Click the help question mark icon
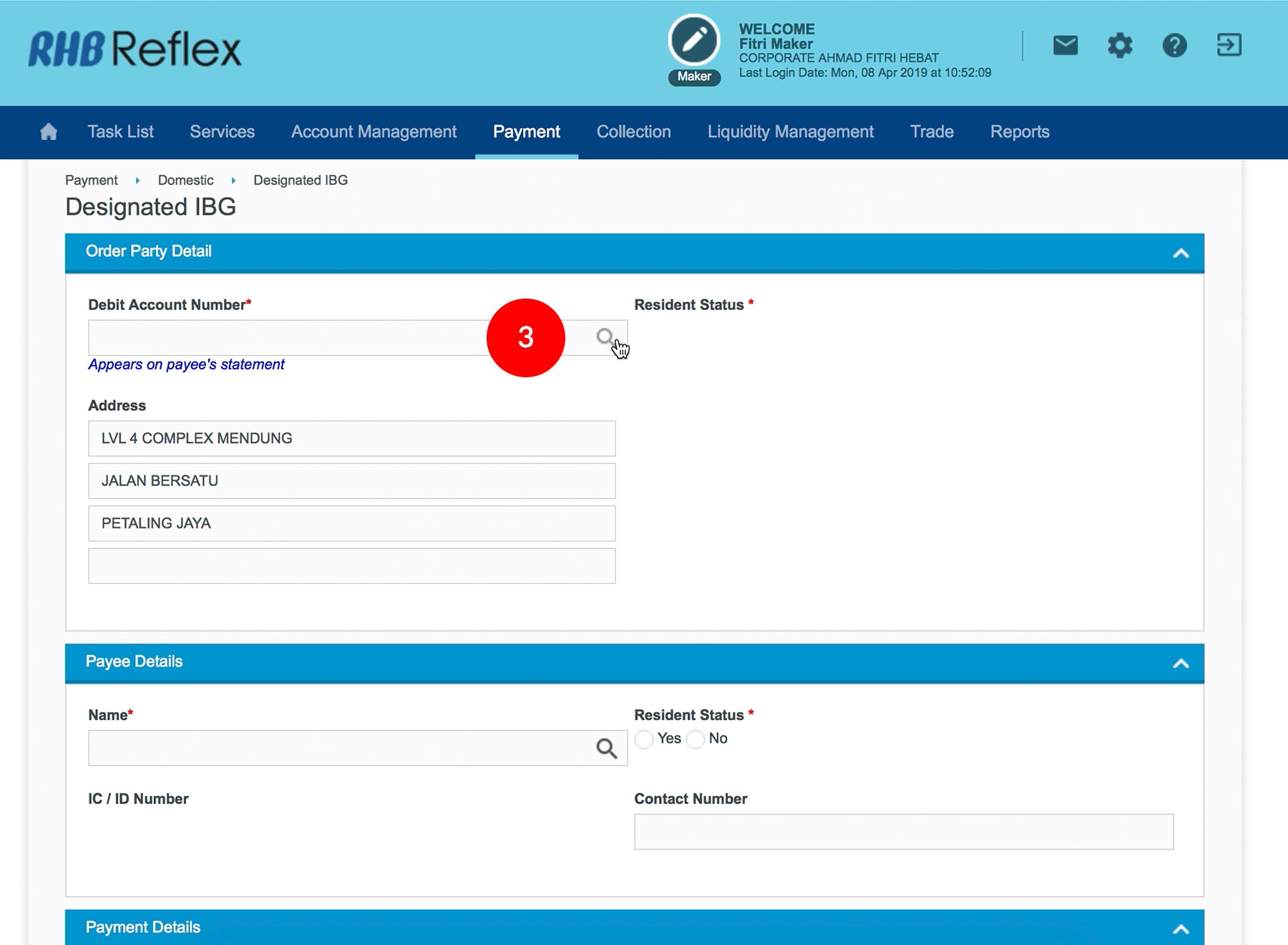Screen dimensions: 1288x945 click(x=1174, y=46)
